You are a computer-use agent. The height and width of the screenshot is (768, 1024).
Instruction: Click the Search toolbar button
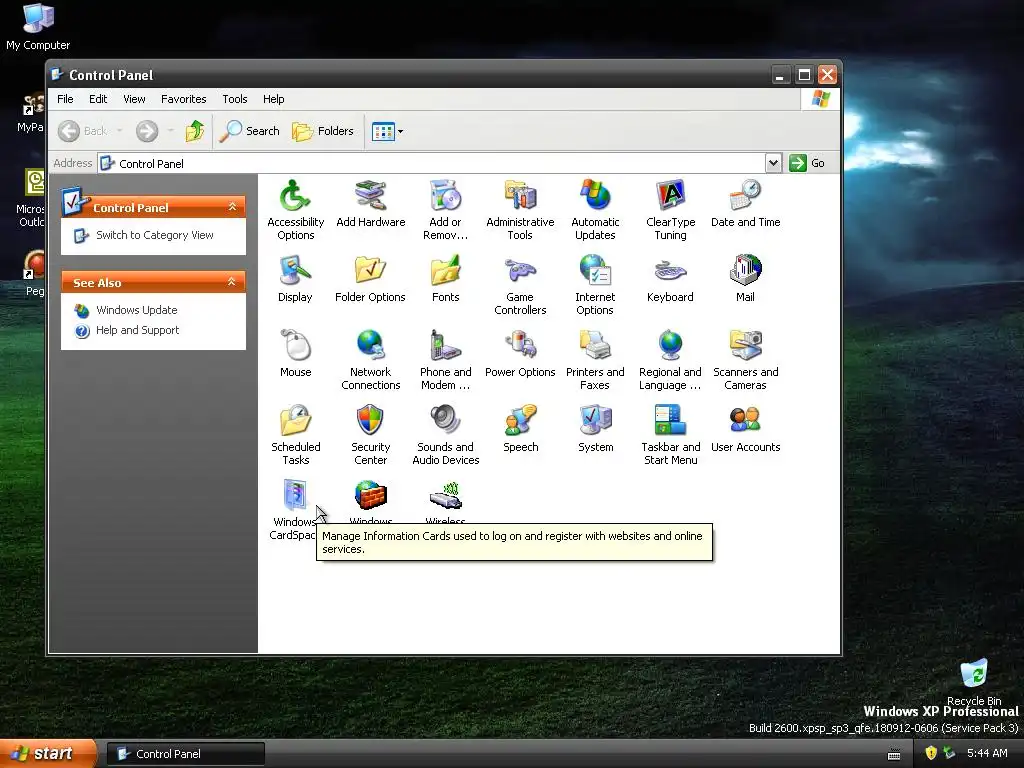coord(249,131)
